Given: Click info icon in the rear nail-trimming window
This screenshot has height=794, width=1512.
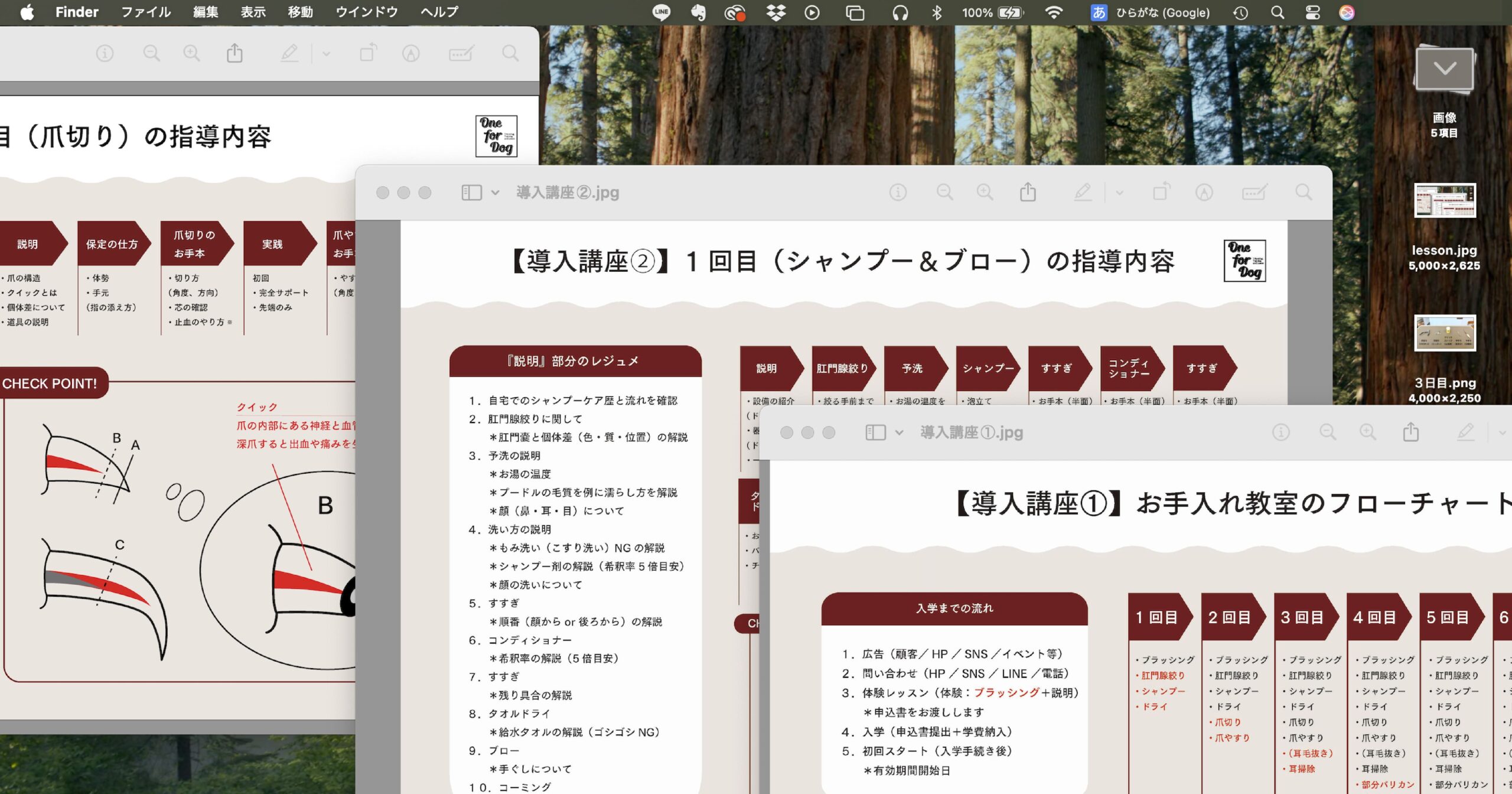Looking at the screenshot, I should (x=105, y=54).
